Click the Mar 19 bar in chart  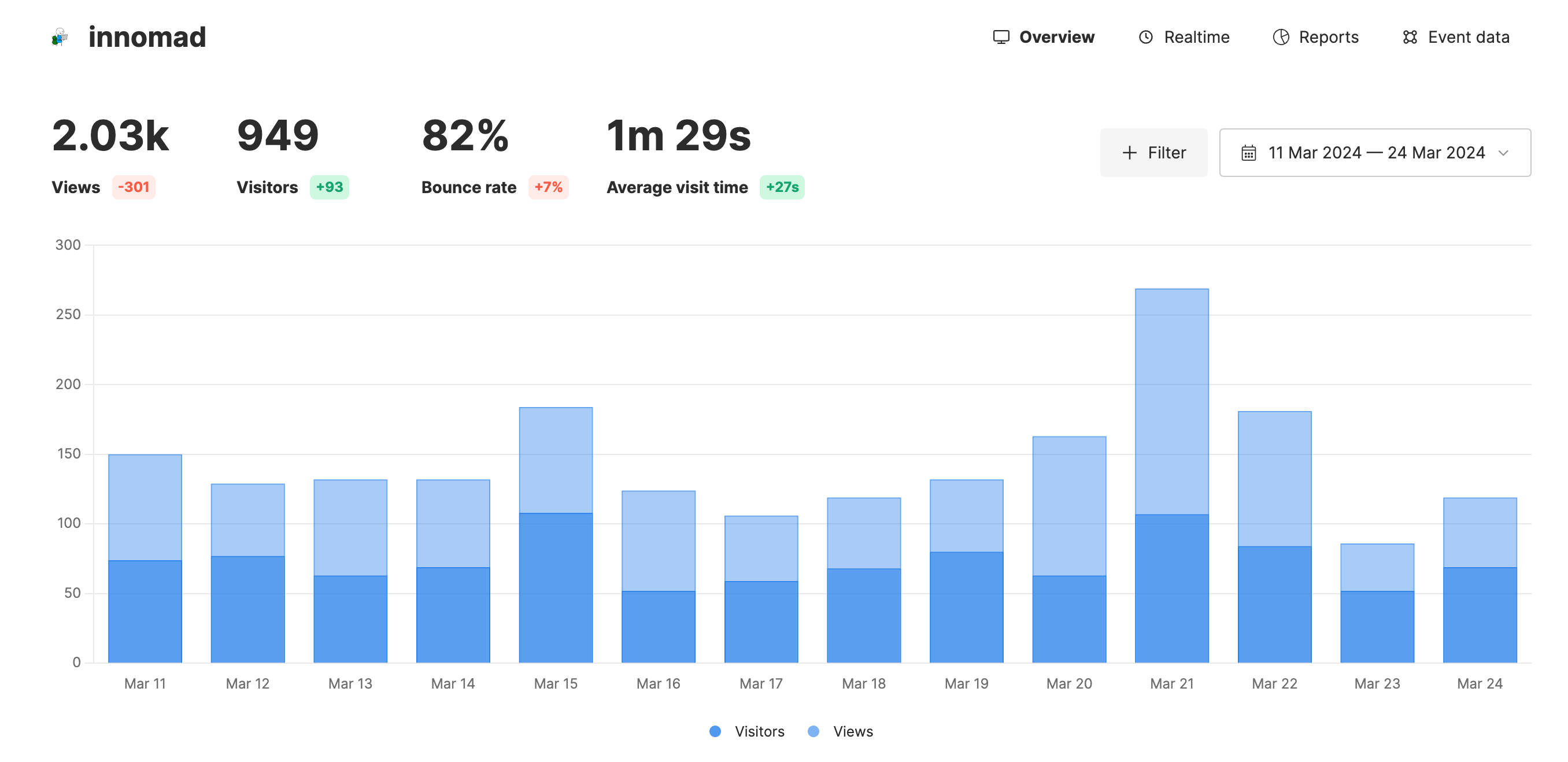967,571
